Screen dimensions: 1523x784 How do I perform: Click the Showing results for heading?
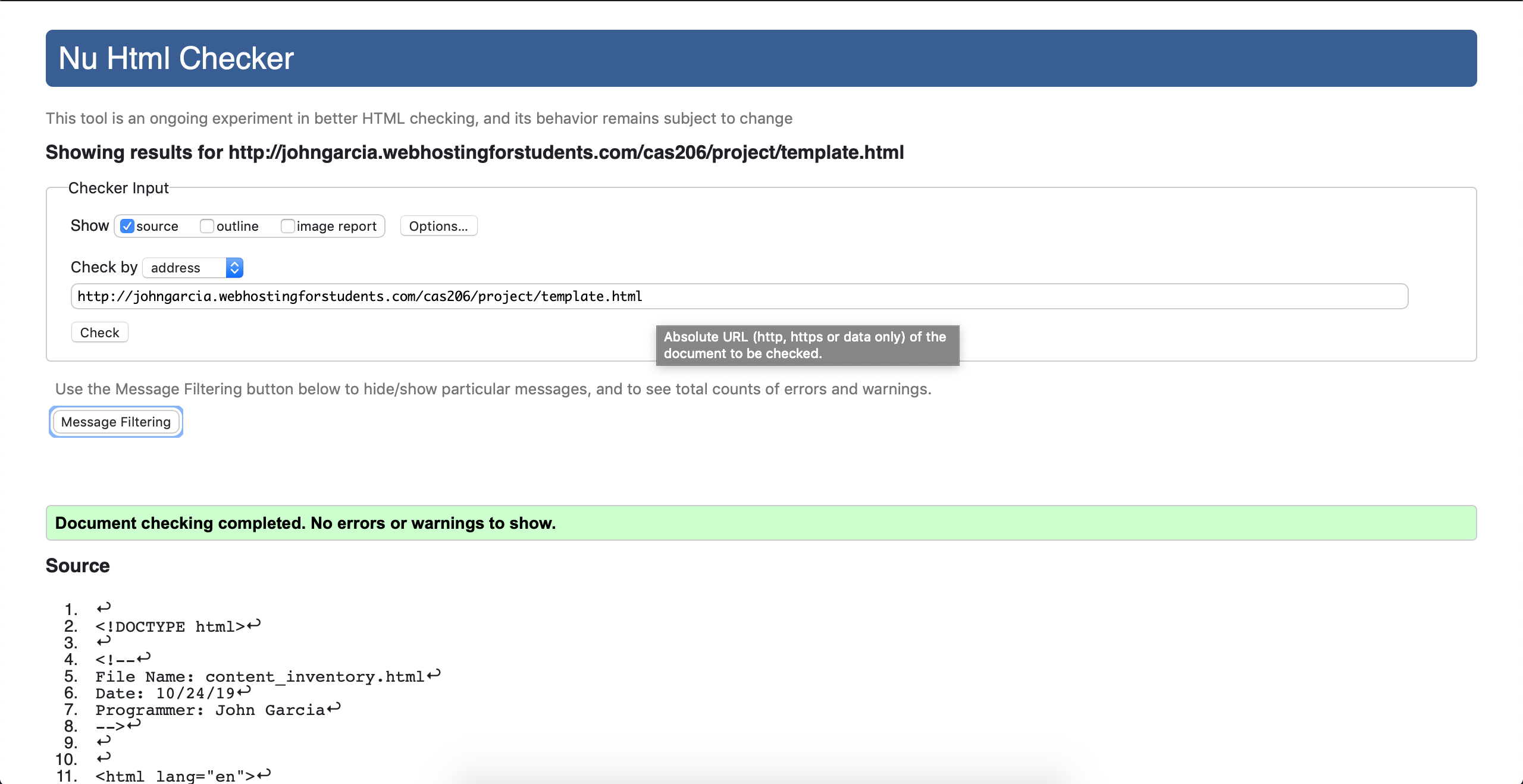click(474, 152)
